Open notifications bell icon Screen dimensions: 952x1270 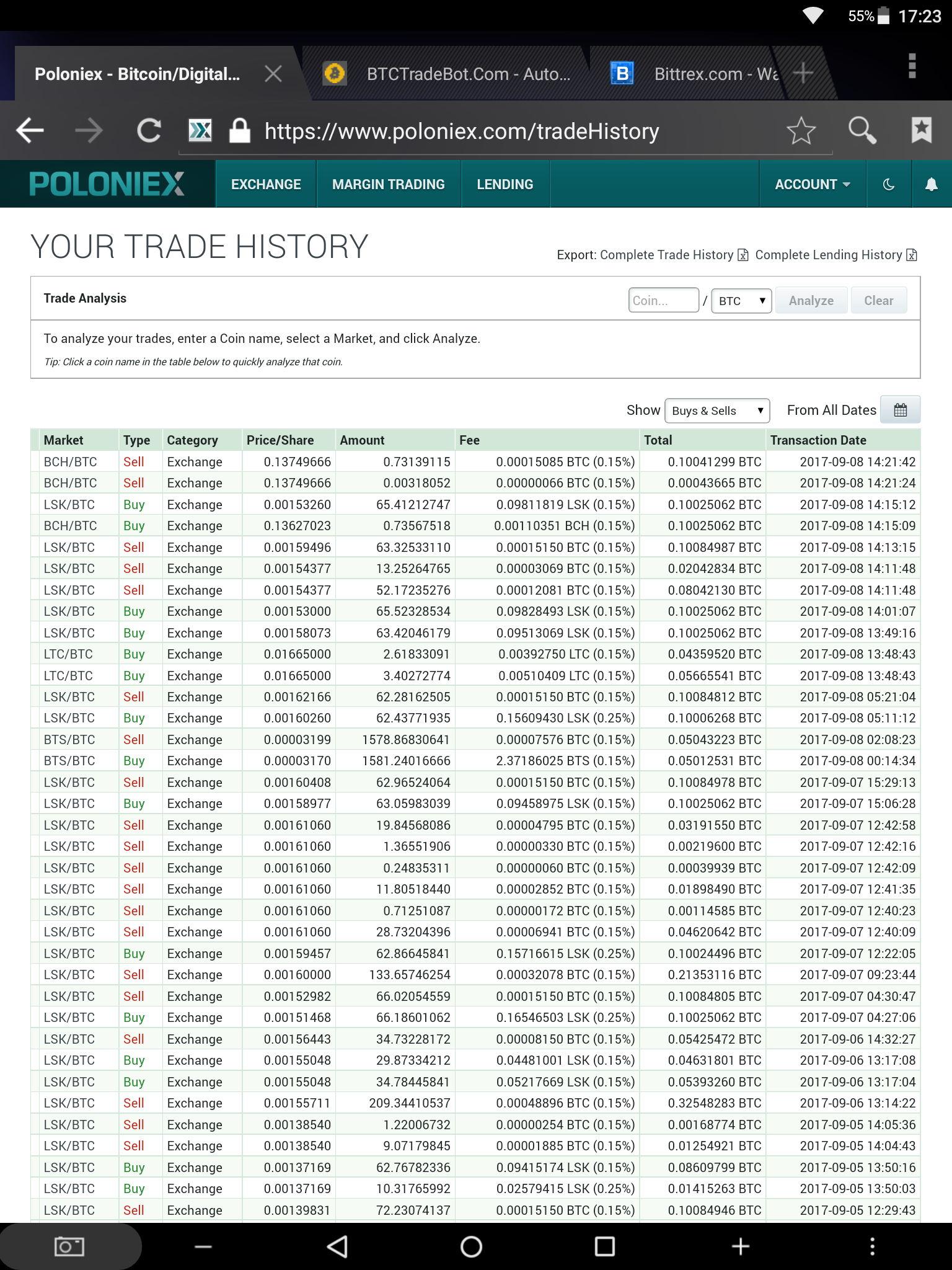tap(931, 184)
